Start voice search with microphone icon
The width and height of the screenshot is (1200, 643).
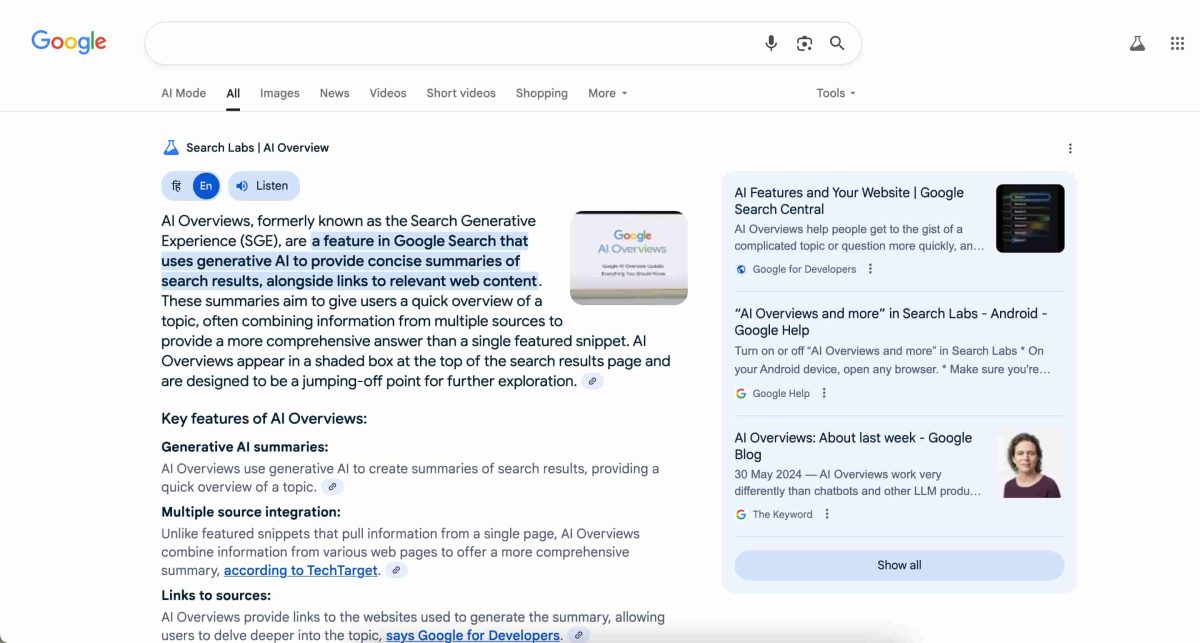point(771,43)
